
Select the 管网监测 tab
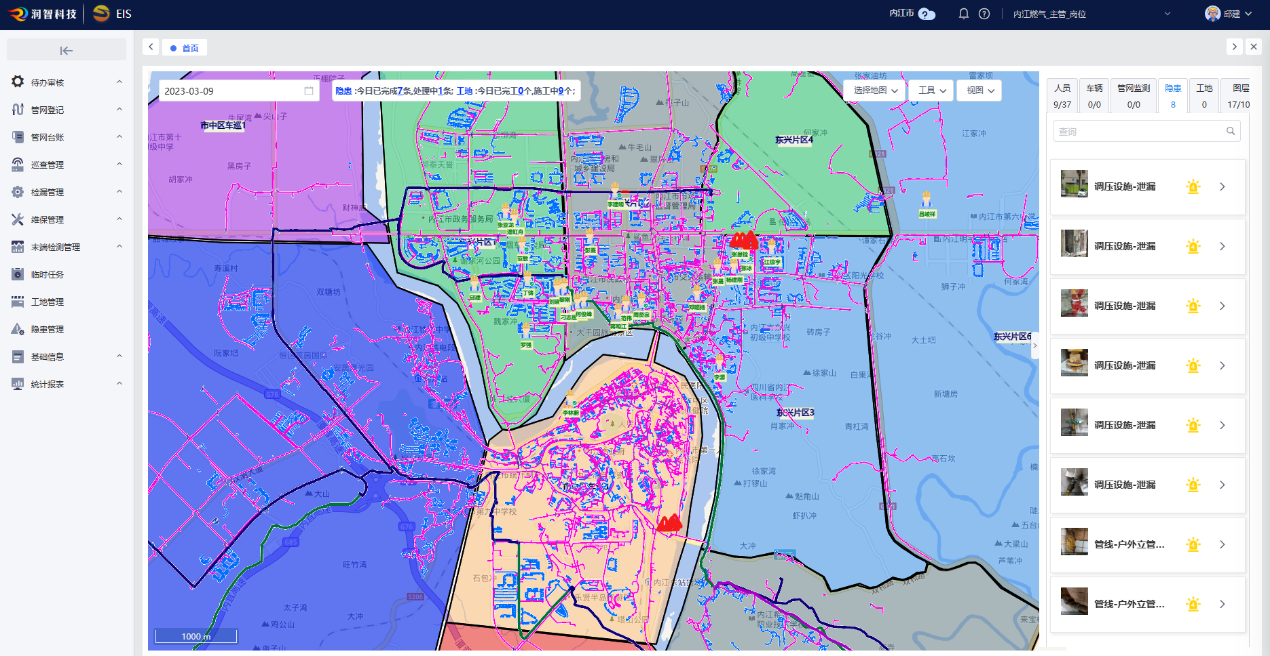(x=1133, y=96)
